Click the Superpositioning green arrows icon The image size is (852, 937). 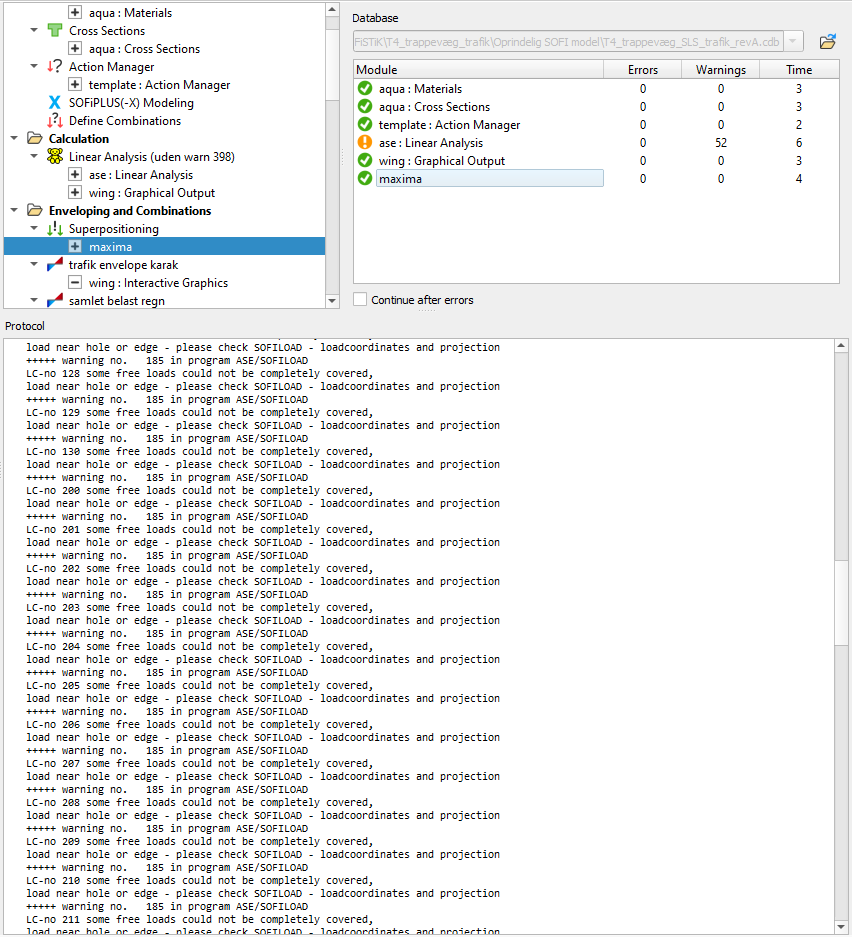(55, 228)
